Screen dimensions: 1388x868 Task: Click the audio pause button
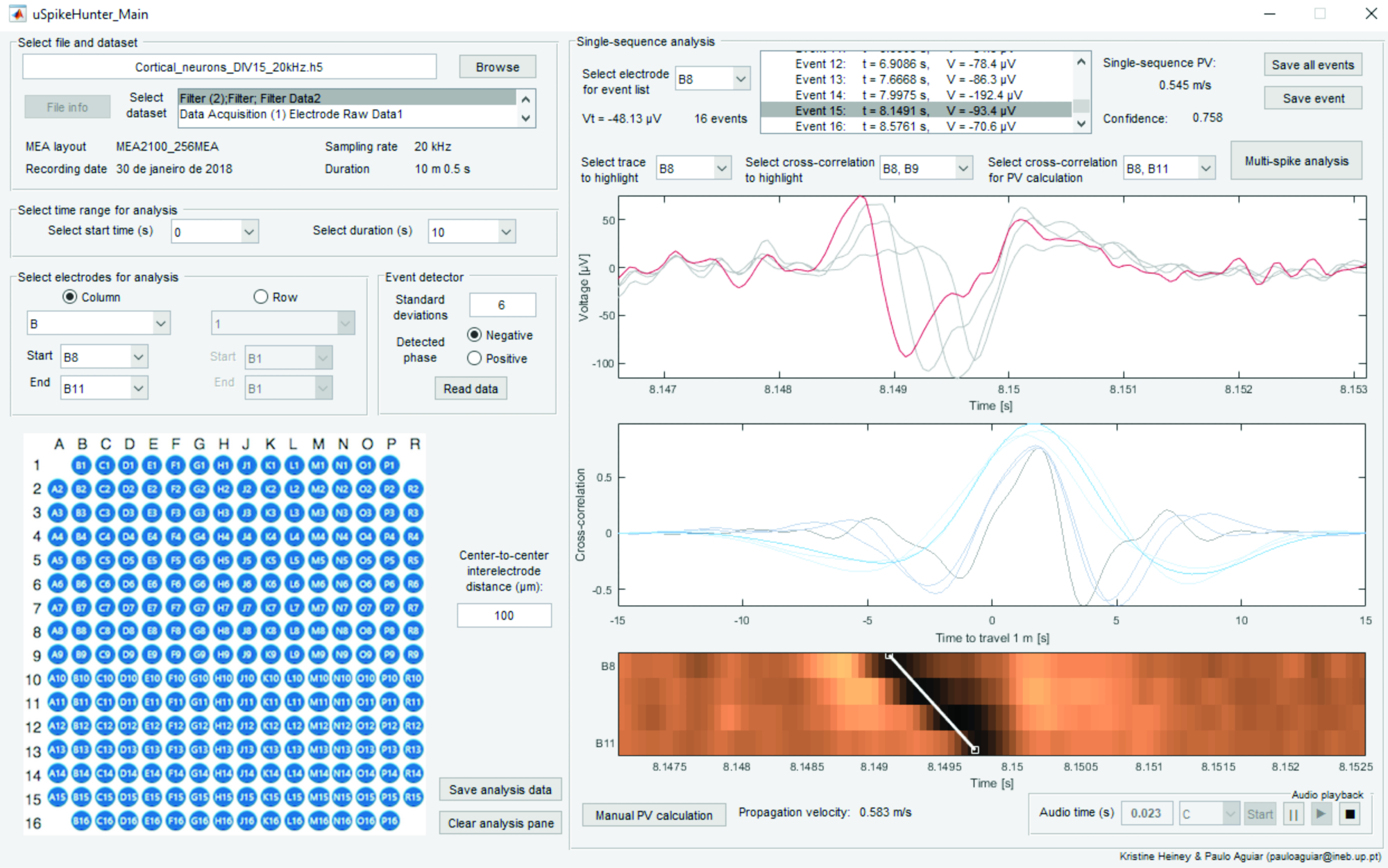[1293, 815]
